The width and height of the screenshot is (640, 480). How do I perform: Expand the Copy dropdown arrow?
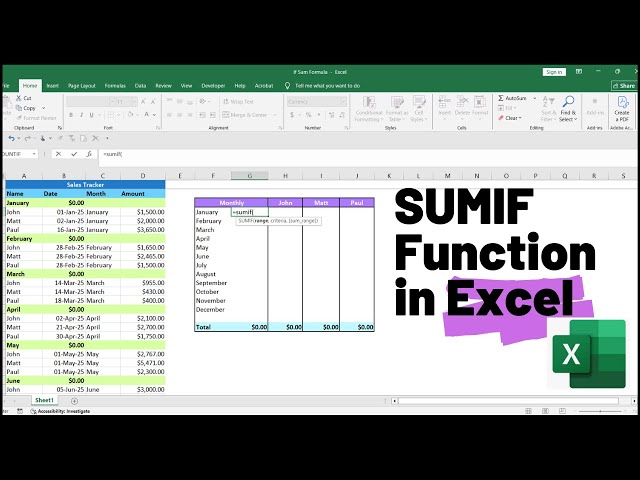pos(44,108)
